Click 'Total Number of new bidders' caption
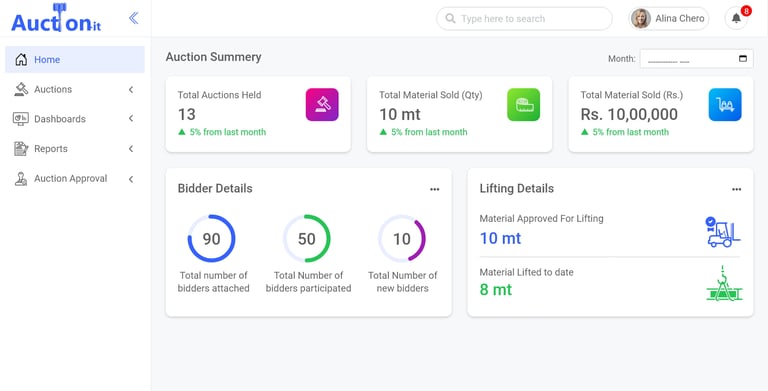This screenshot has height=391, width=768. (403, 282)
